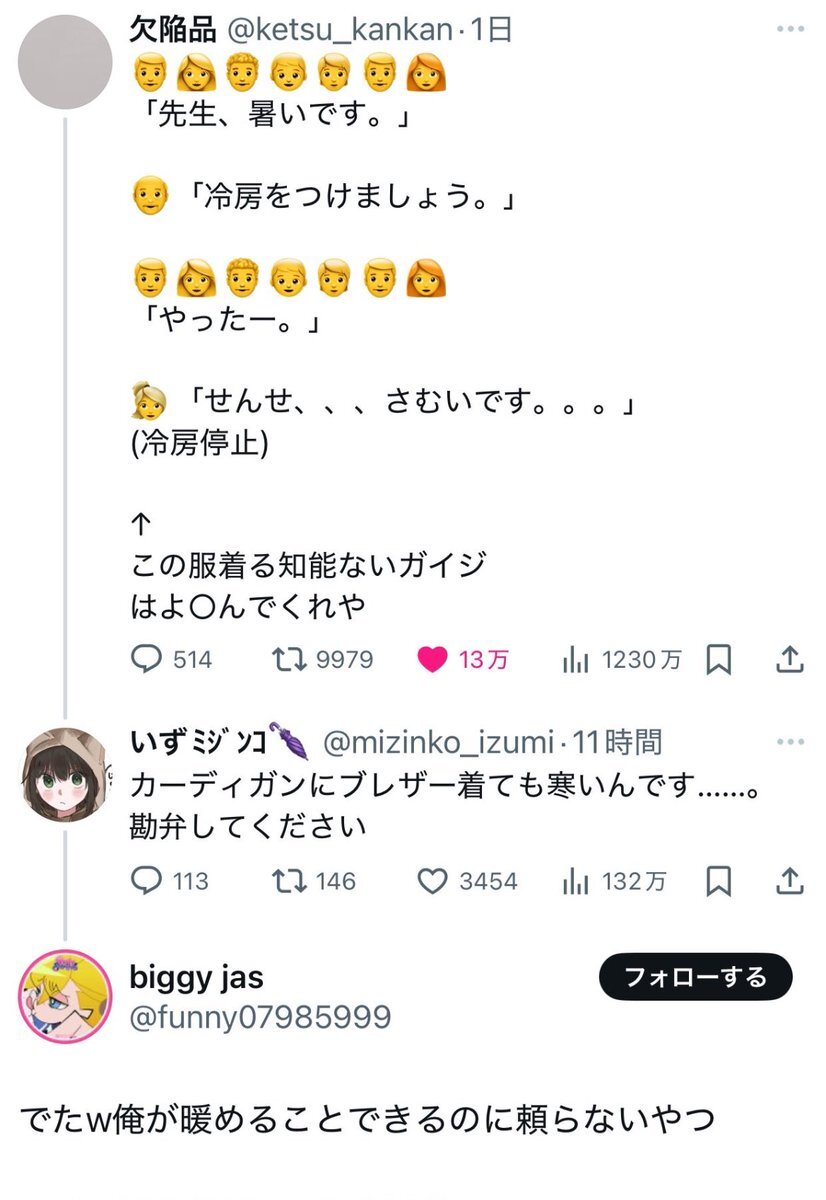Screen dimensions: 826x1200
Task: Open replies on ketsu_kankan's post
Action: click(171, 660)
